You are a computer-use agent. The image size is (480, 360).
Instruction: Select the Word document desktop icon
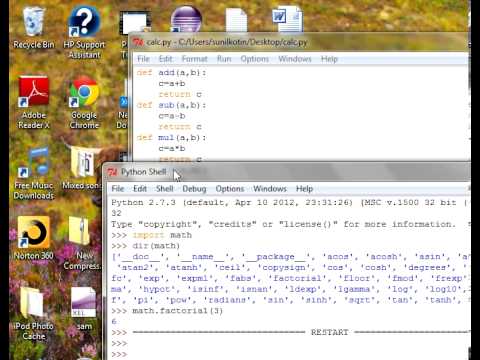[x=287, y=19]
